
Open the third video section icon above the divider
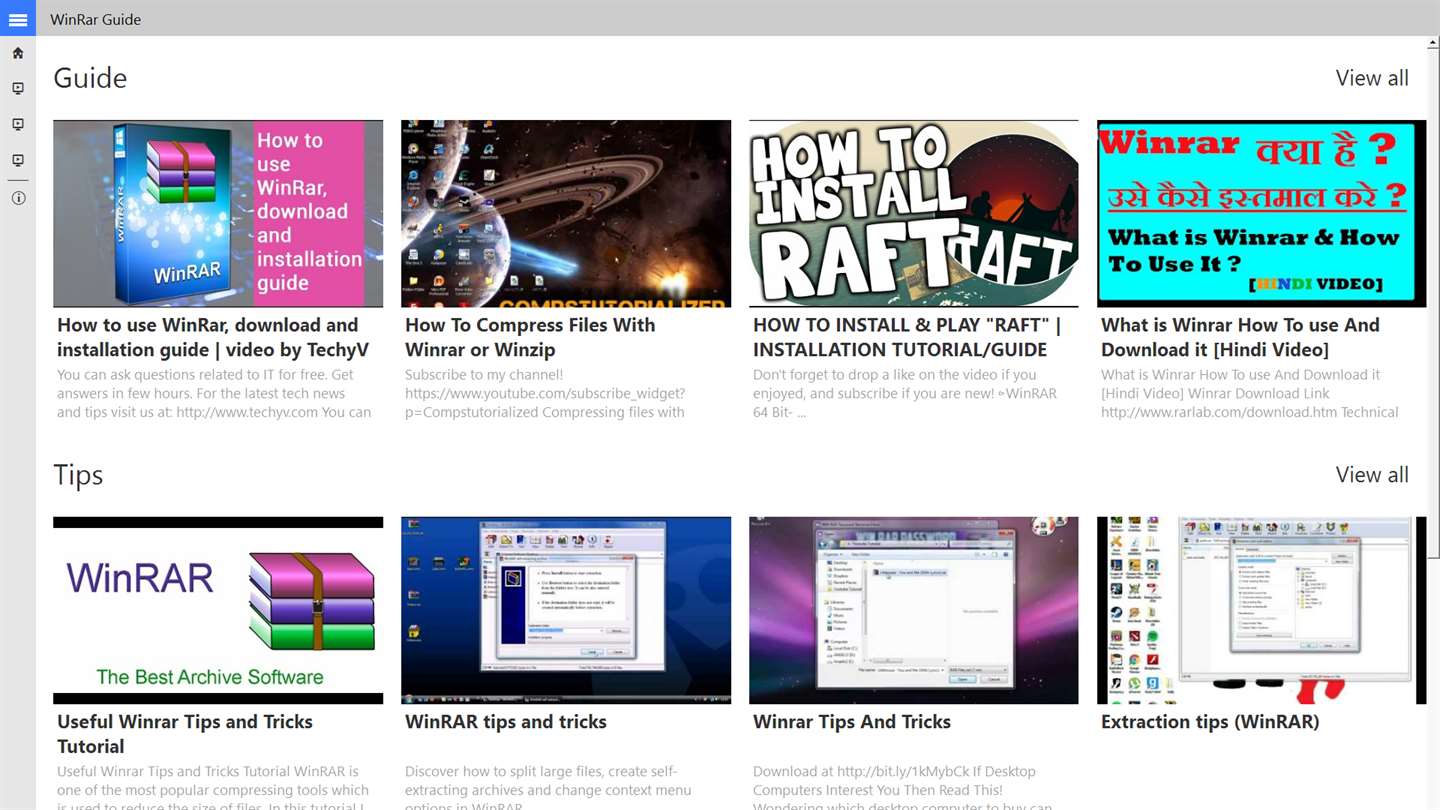pos(18,161)
